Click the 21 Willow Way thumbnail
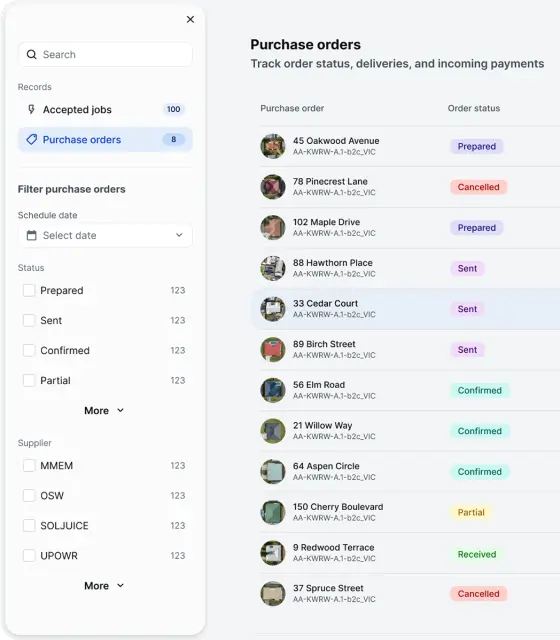This screenshot has height=640, width=560. point(273,431)
